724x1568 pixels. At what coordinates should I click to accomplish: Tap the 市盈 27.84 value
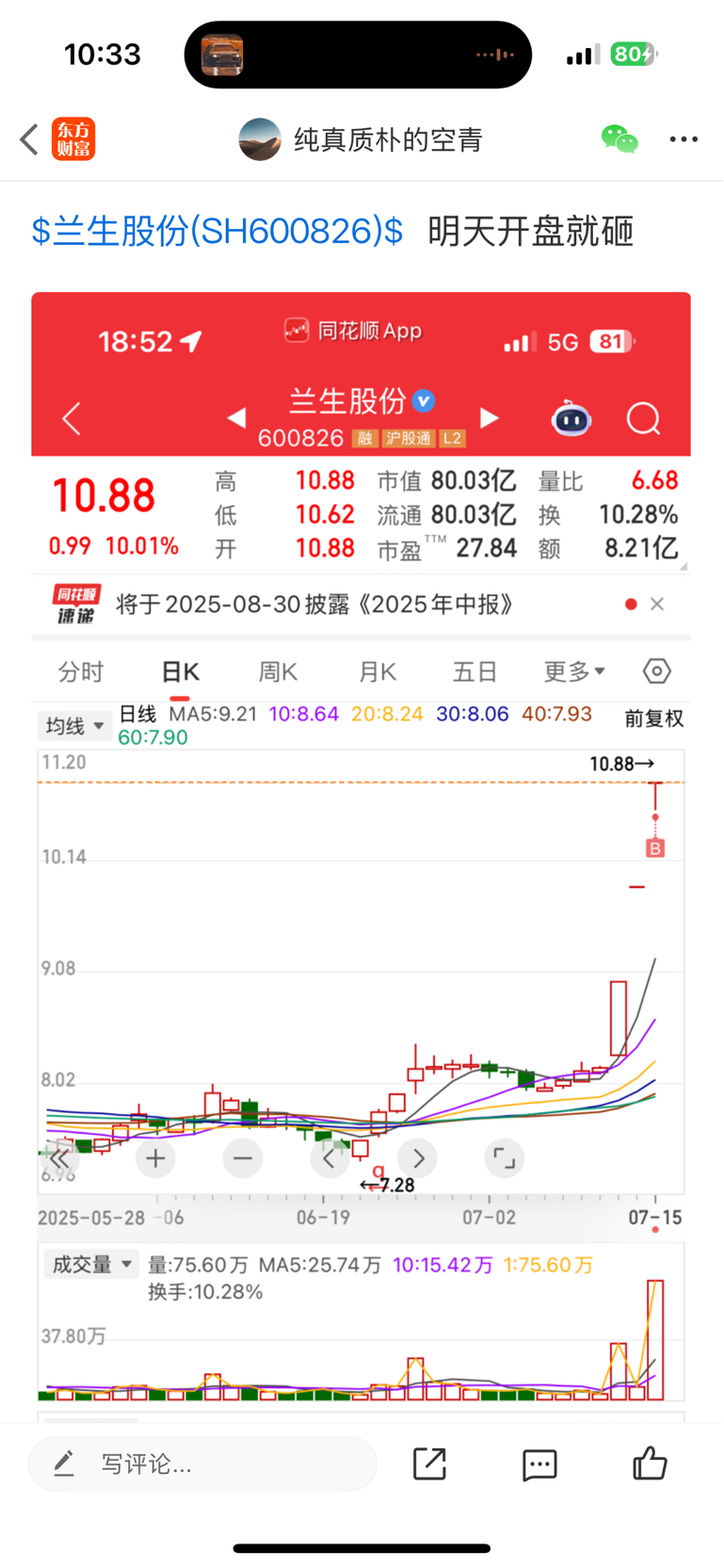click(487, 549)
